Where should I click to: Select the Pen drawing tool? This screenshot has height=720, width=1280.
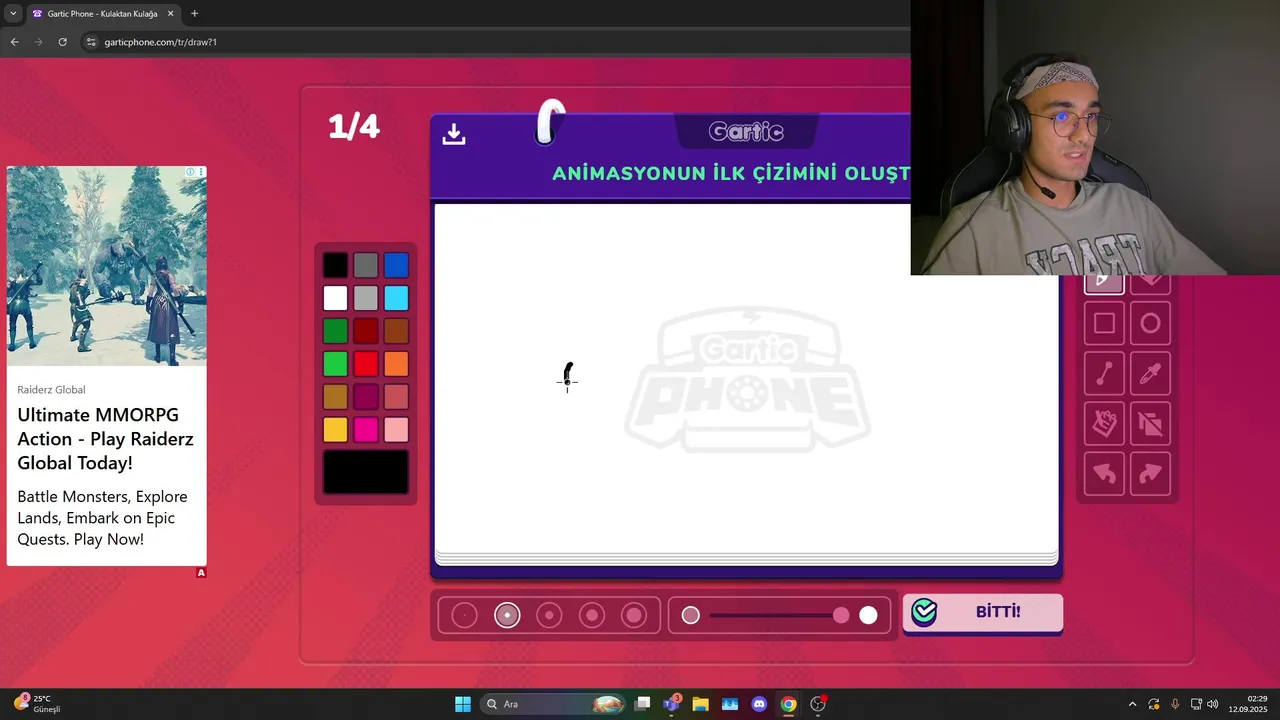click(x=1104, y=282)
